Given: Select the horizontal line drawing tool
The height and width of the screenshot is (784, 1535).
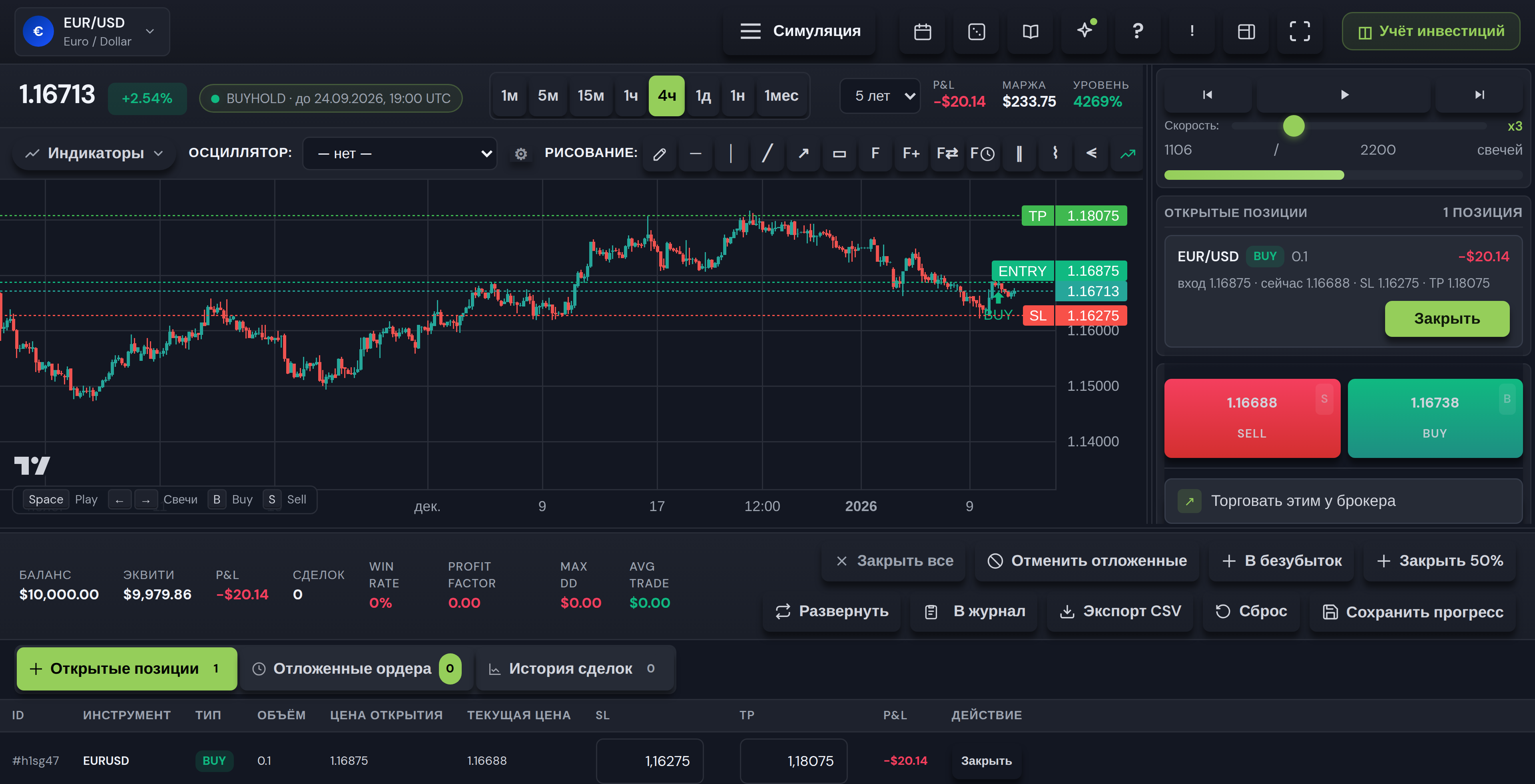Looking at the screenshot, I should (696, 154).
